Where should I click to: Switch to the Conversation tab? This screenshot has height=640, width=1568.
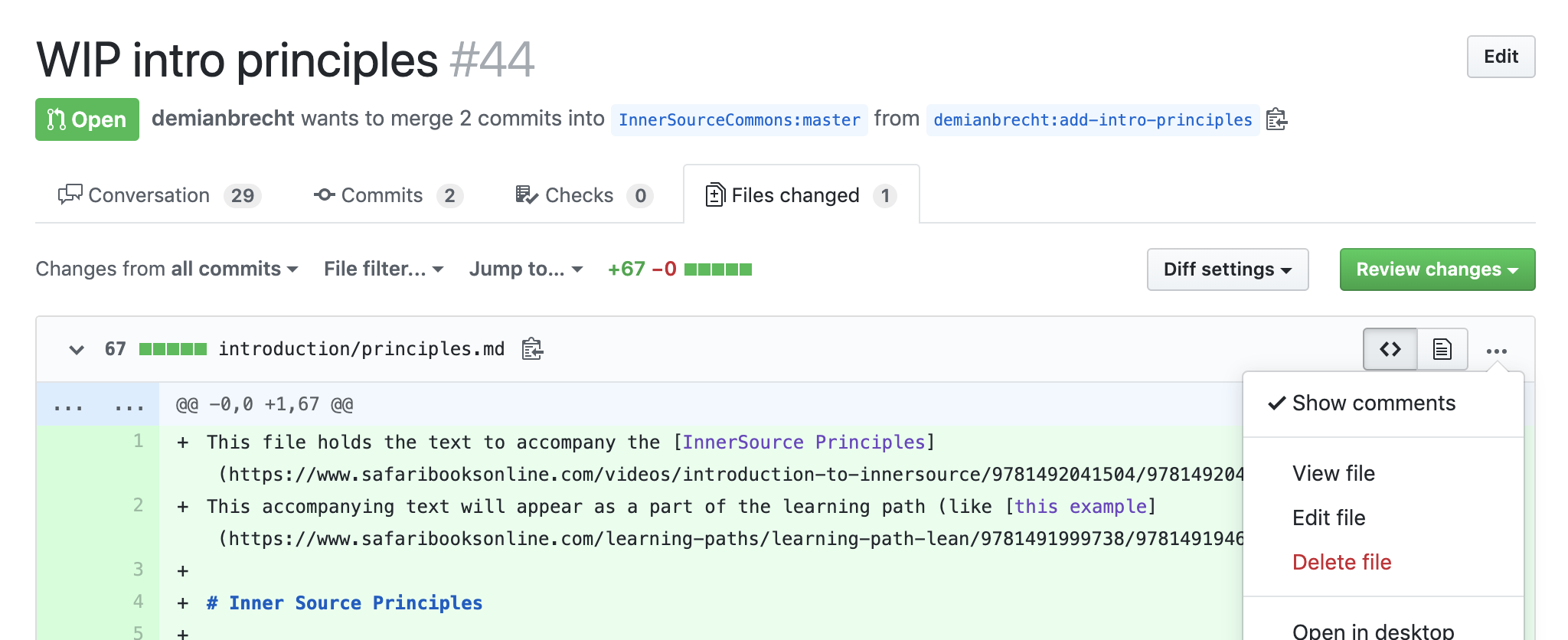pyautogui.click(x=159, y=195)
